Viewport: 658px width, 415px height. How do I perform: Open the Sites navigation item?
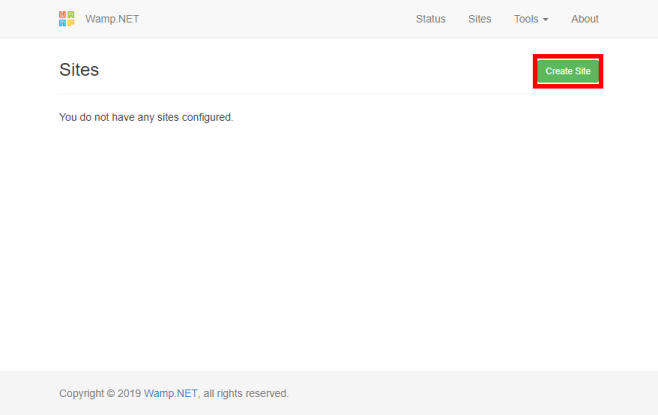click(480, 19)
